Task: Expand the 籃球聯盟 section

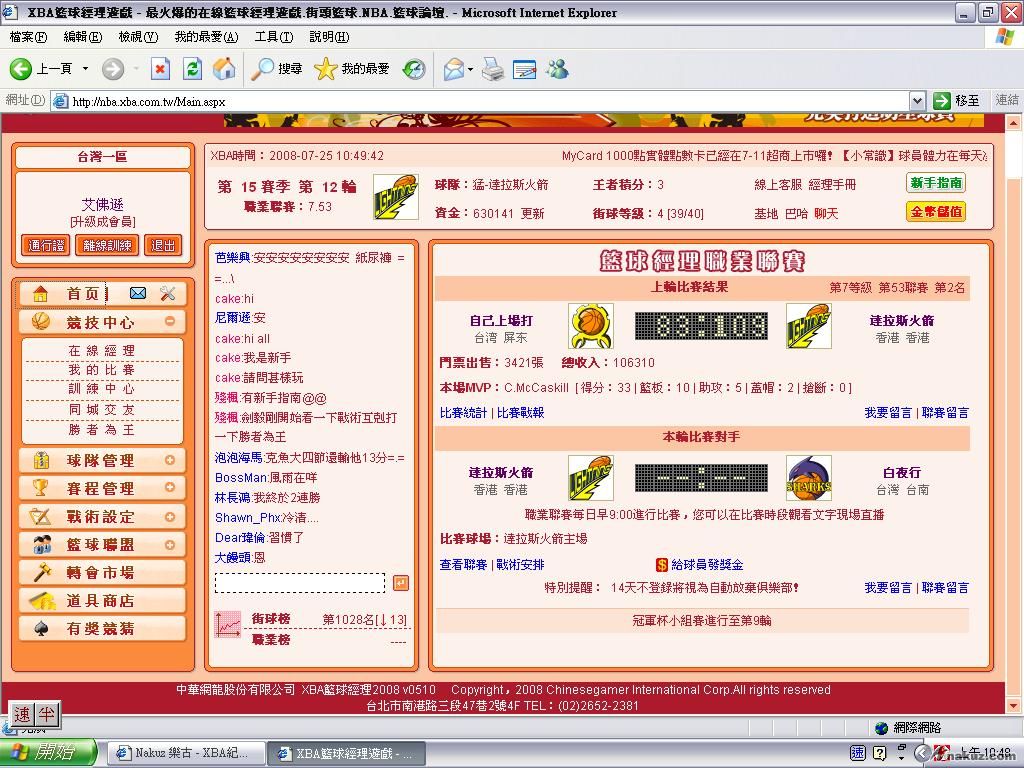Action: click(x=170, y=544)
